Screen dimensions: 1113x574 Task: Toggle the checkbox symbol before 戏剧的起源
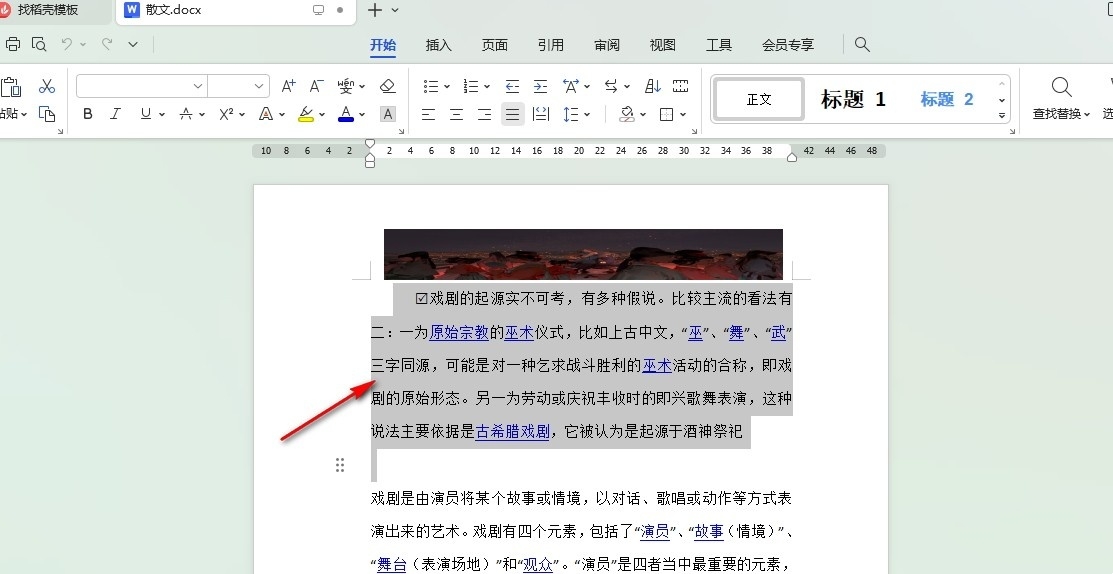click(x=422, y=299)
